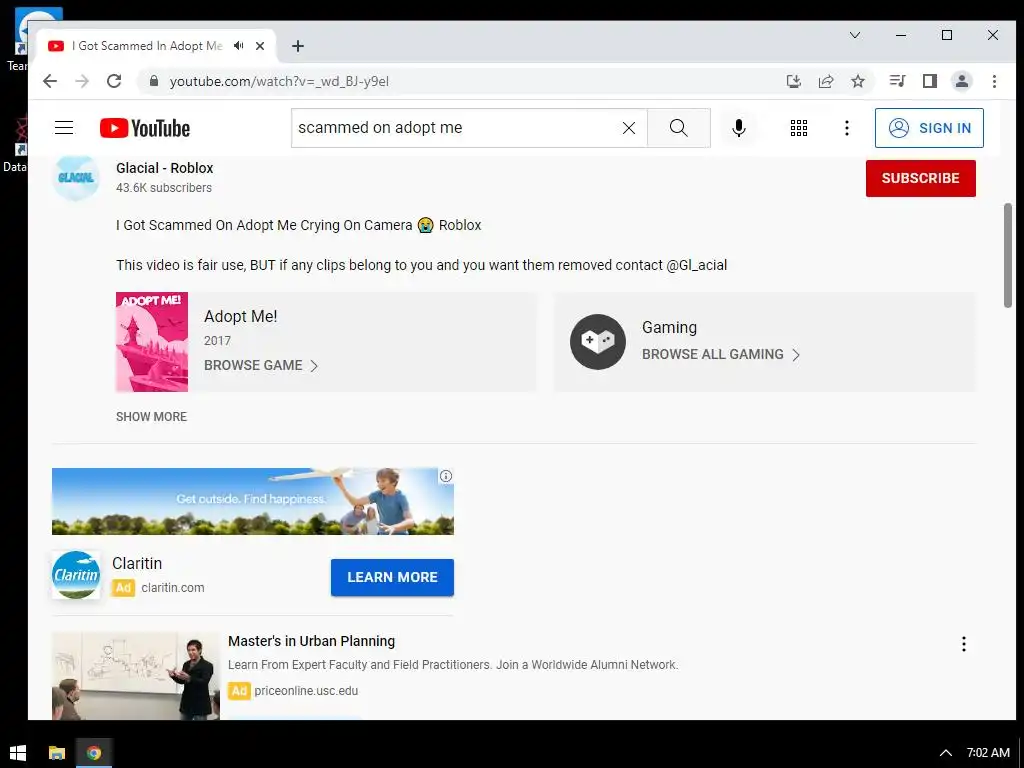The width and height of the screenshot is (1024, 768).
Task: Show hidden system tray icons
Action: pos(945,753)
